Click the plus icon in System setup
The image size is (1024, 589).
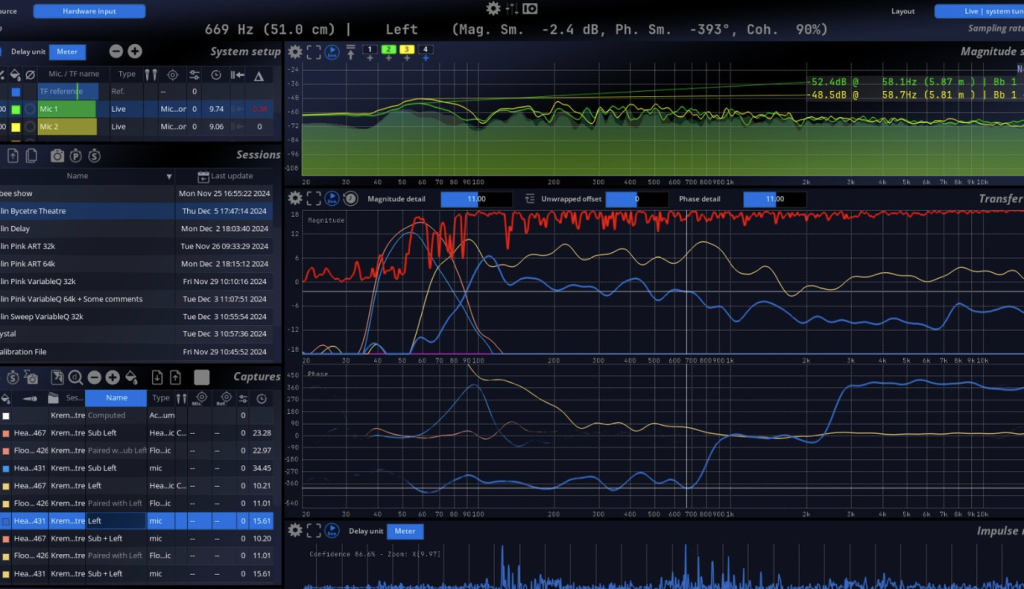(135, 51)
